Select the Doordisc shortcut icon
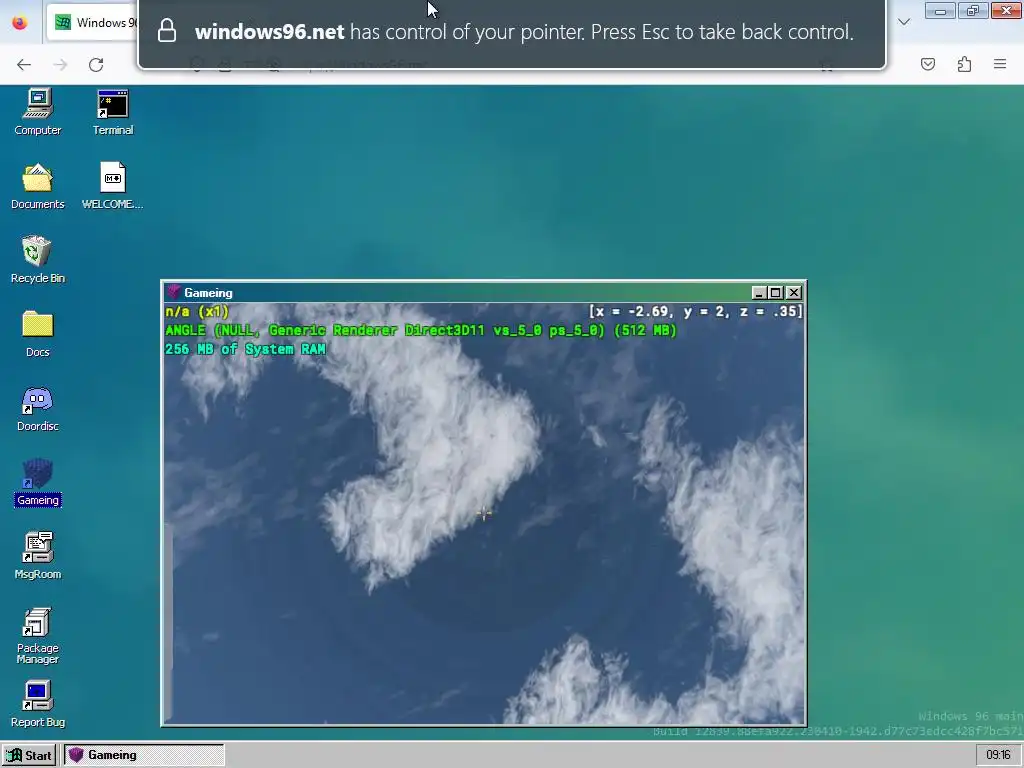Viewport: 1024px width, 768px height. pyautogui.click(x=37, y=409)
